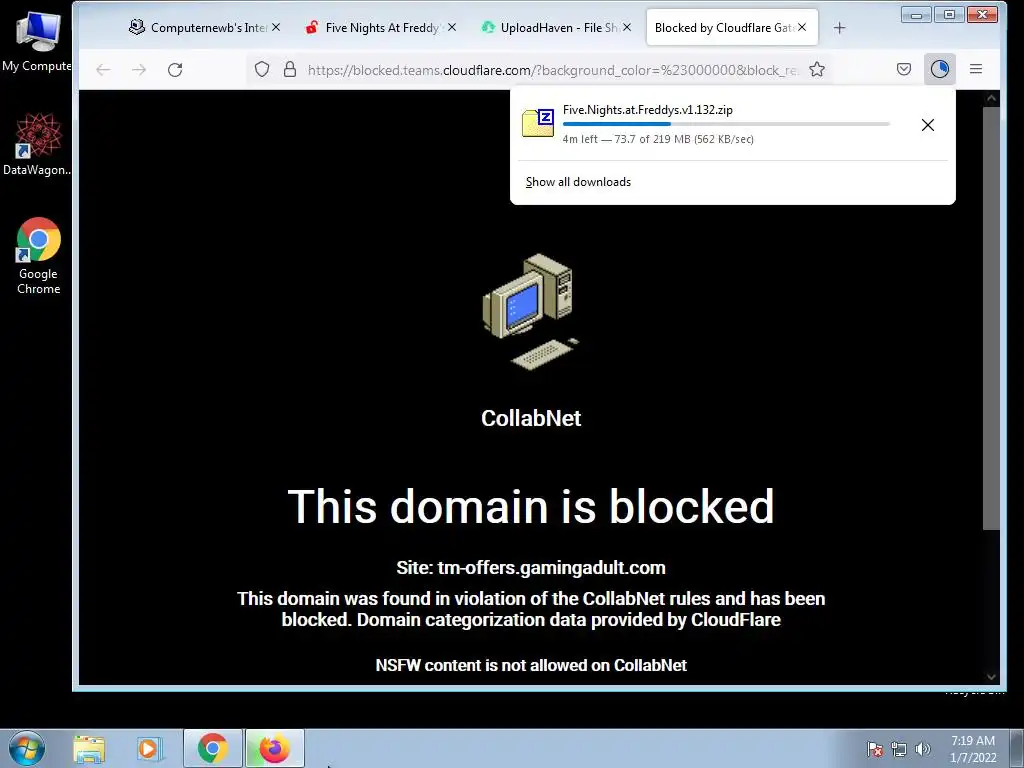Reload the current page

click(175, 70)
